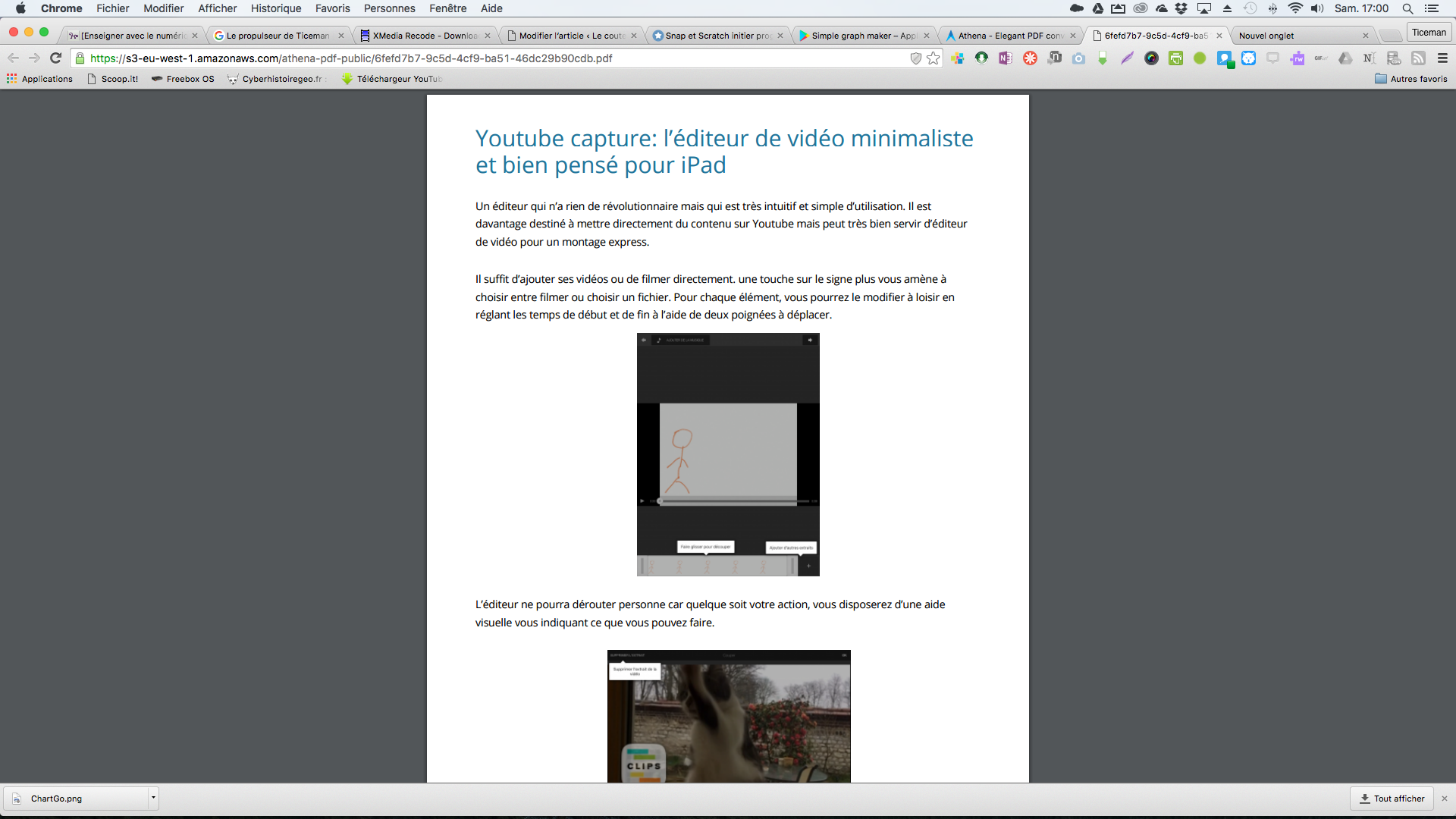Screen dimensions: 1456x819
Task: Bookmark this page with the star icon
Action: (934, 58)
